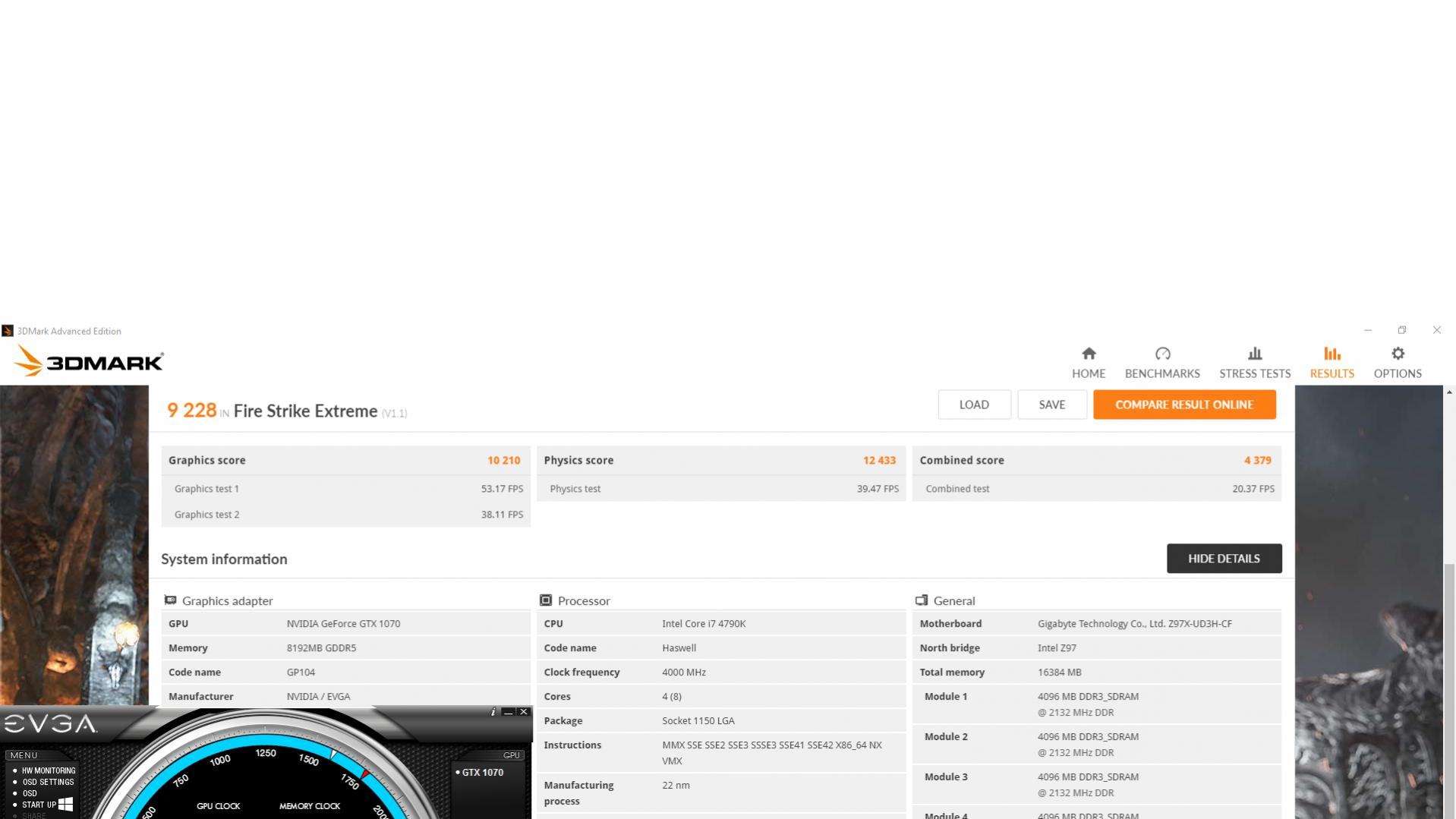1456x819 pixels.
Task: Click the GP104 code name value
Action: (x=301, y=673)
